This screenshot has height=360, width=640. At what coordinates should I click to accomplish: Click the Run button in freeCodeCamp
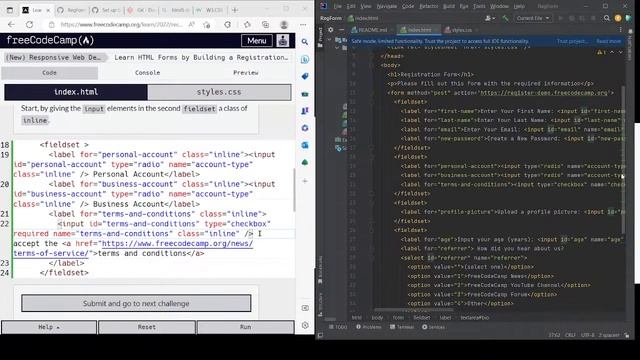point(245,327)
